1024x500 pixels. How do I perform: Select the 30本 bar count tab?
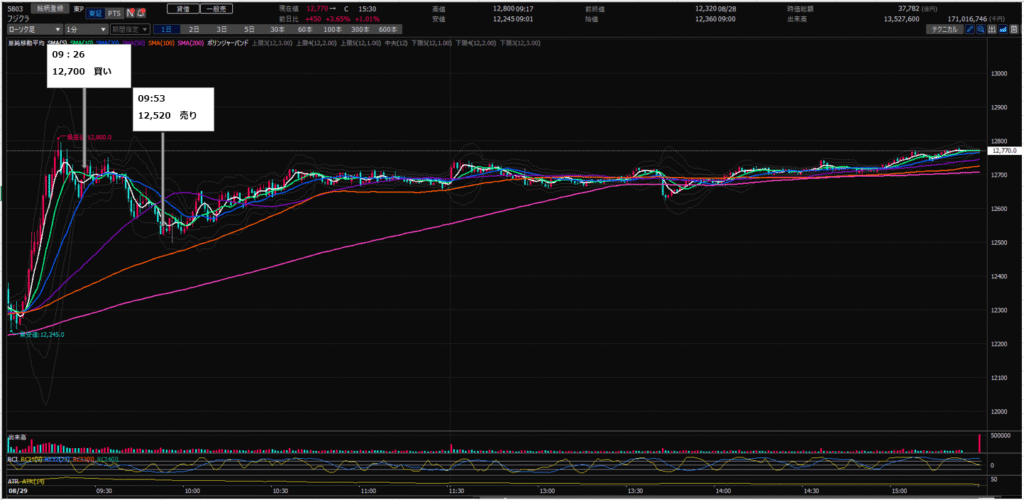point(277,30)
